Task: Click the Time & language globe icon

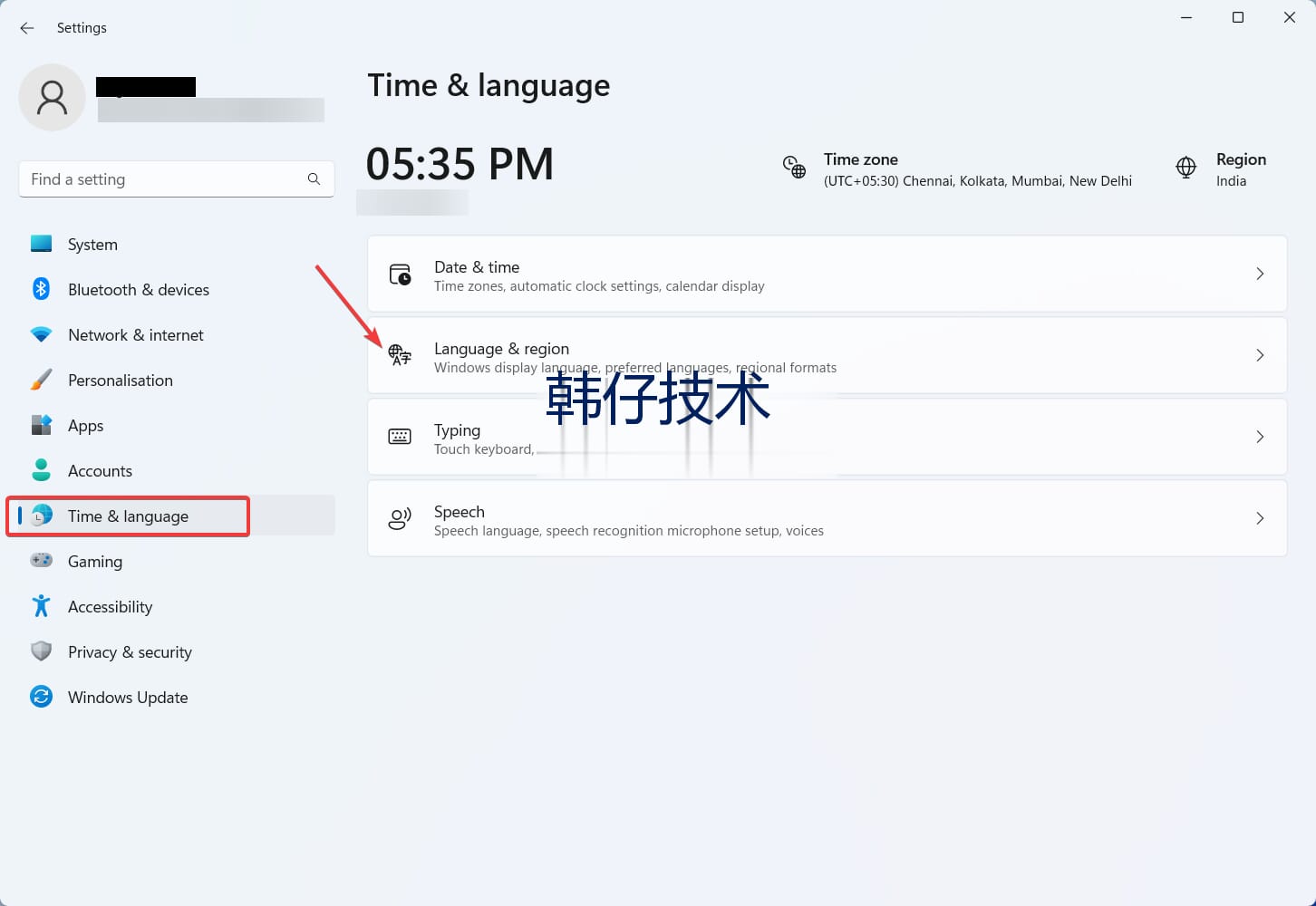Action: [41, 516]
